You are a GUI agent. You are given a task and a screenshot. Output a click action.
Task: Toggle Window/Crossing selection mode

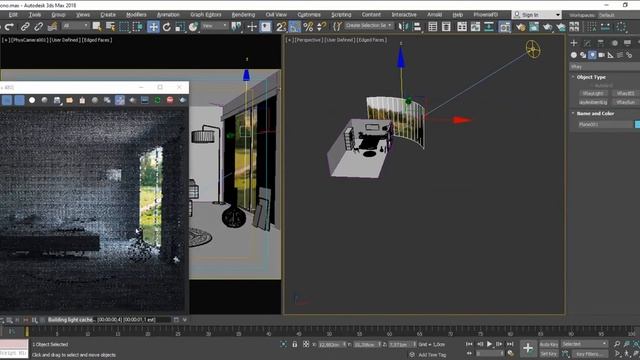(138, 27)
